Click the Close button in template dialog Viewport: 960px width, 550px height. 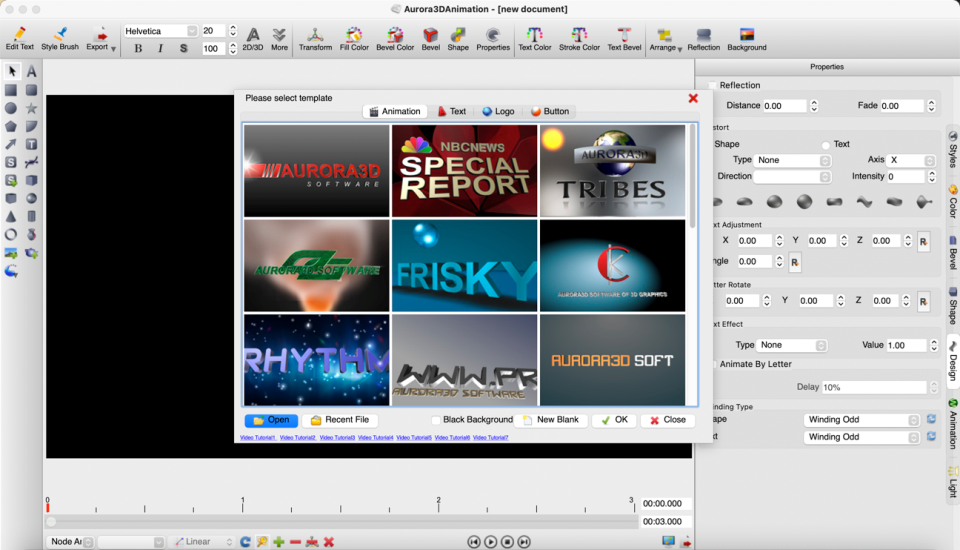[x=668, y=420]
